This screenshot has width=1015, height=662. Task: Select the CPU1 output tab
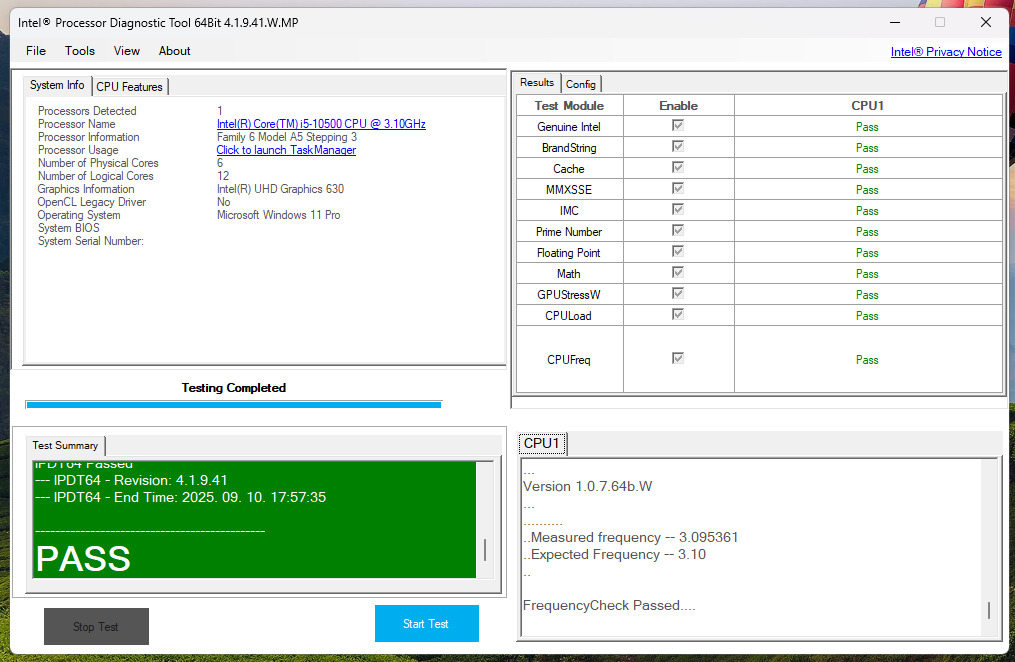coord(542,443)
